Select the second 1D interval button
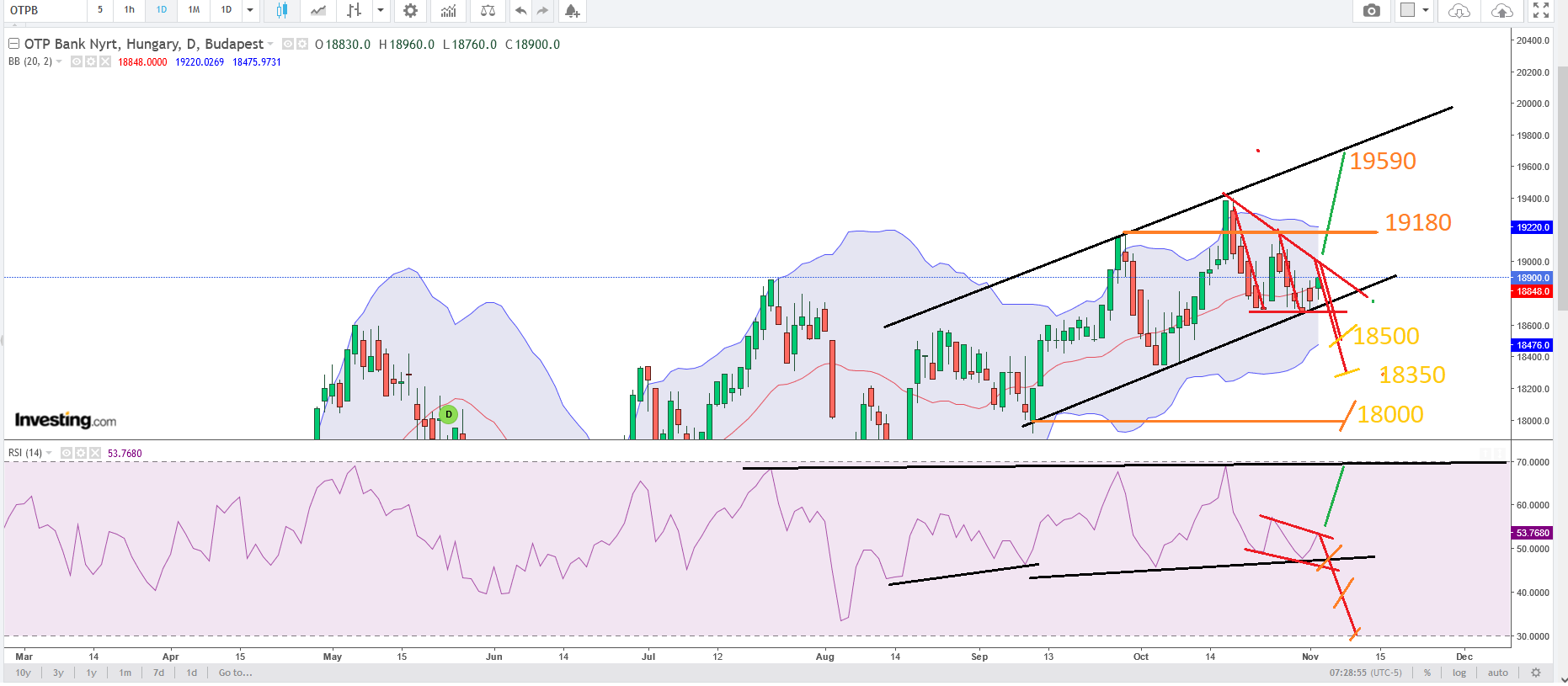1568x686 pixels. [227, 10]
